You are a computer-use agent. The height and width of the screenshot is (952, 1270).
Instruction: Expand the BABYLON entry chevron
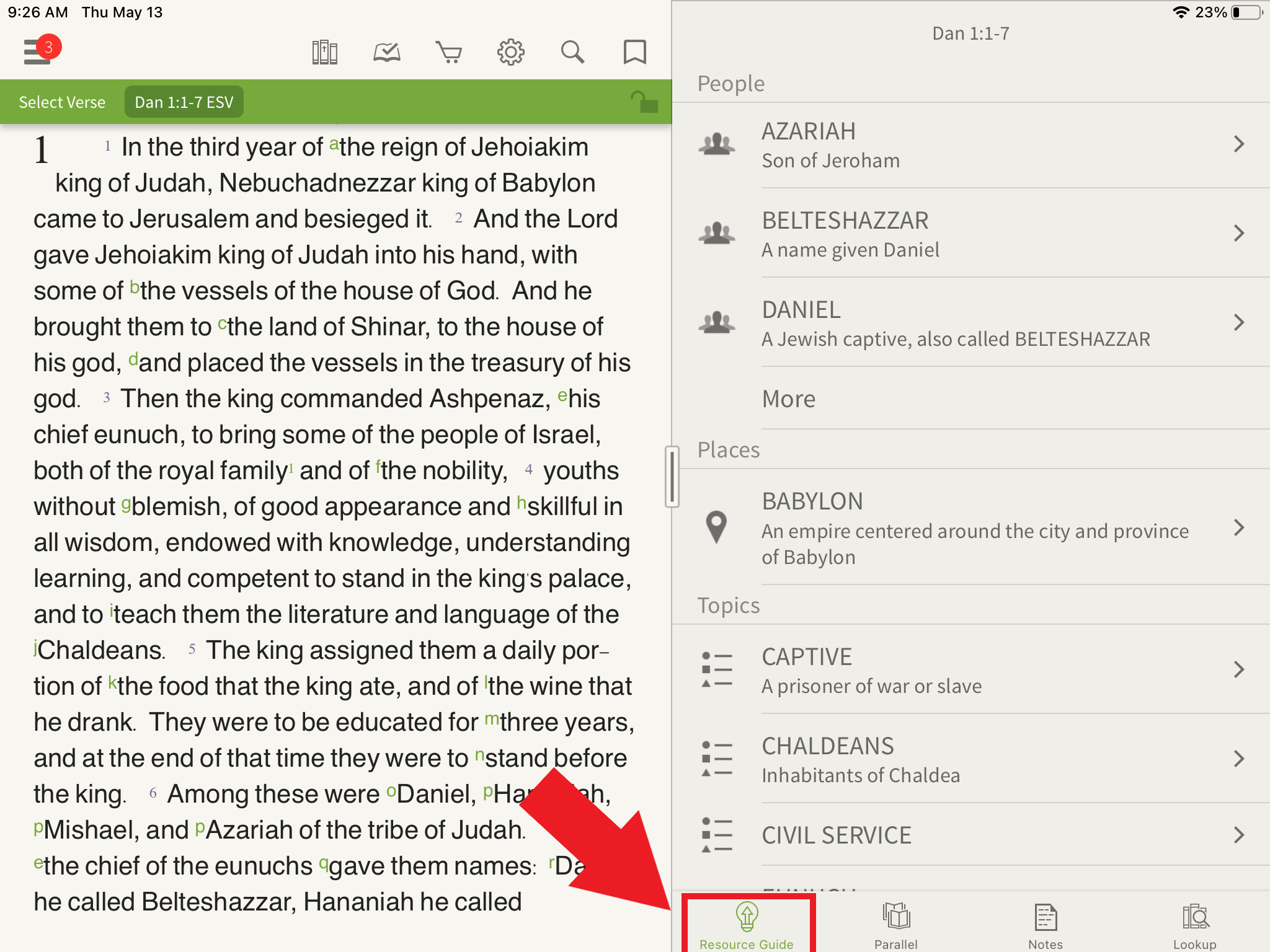coord(1239,527)
